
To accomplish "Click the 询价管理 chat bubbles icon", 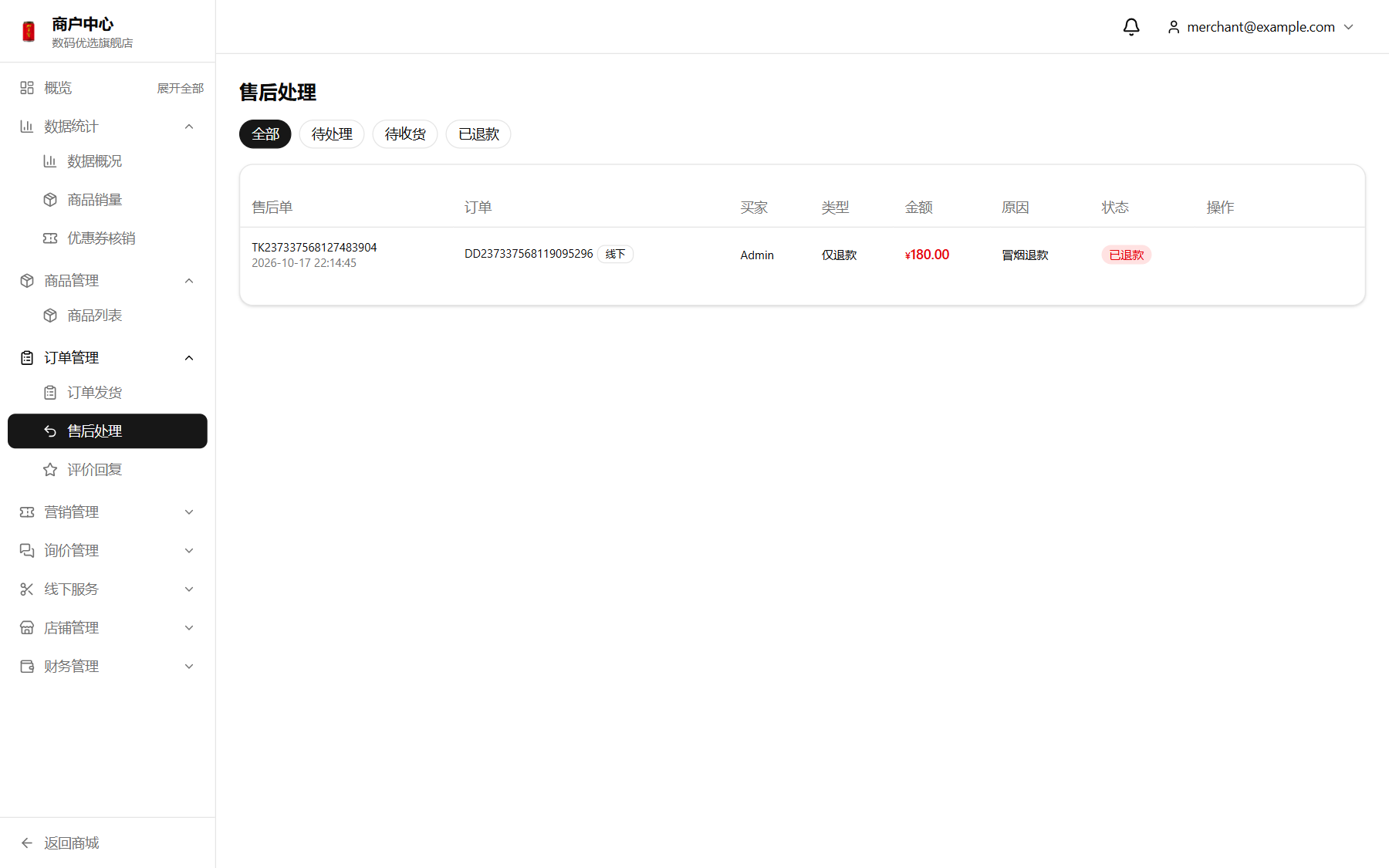I will [x=27, y=551].
